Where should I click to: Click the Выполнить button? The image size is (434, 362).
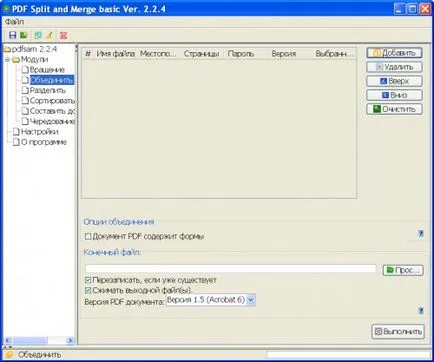point(398,332)
